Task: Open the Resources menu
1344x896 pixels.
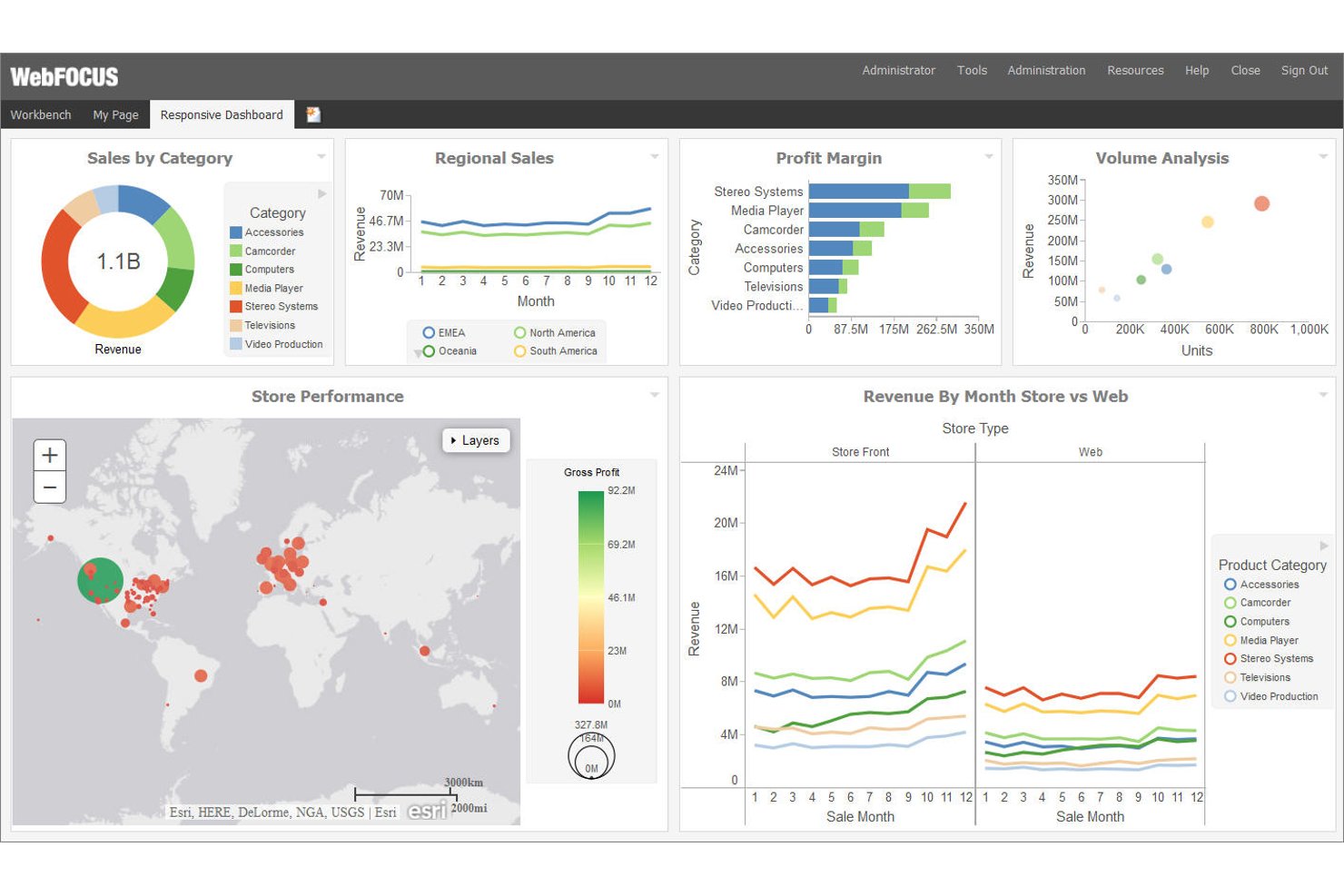Action: pos(1135,70)
